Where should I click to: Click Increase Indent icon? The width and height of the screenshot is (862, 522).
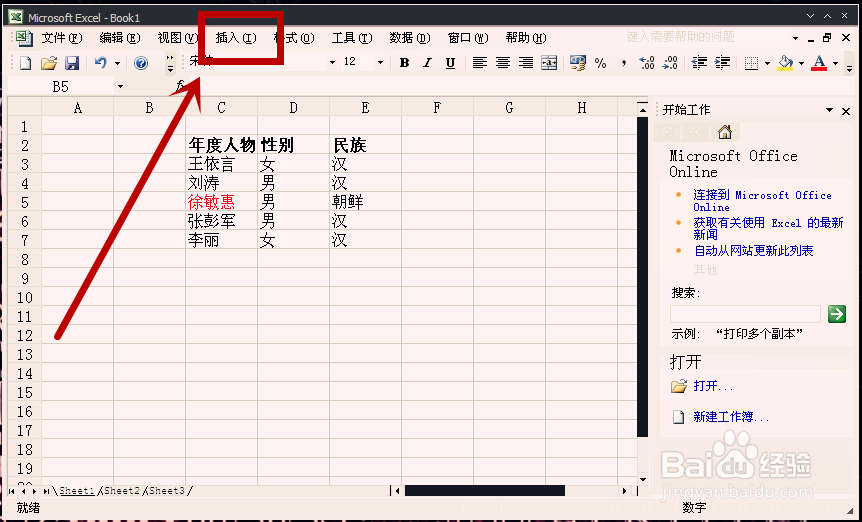tap(722, 63)
